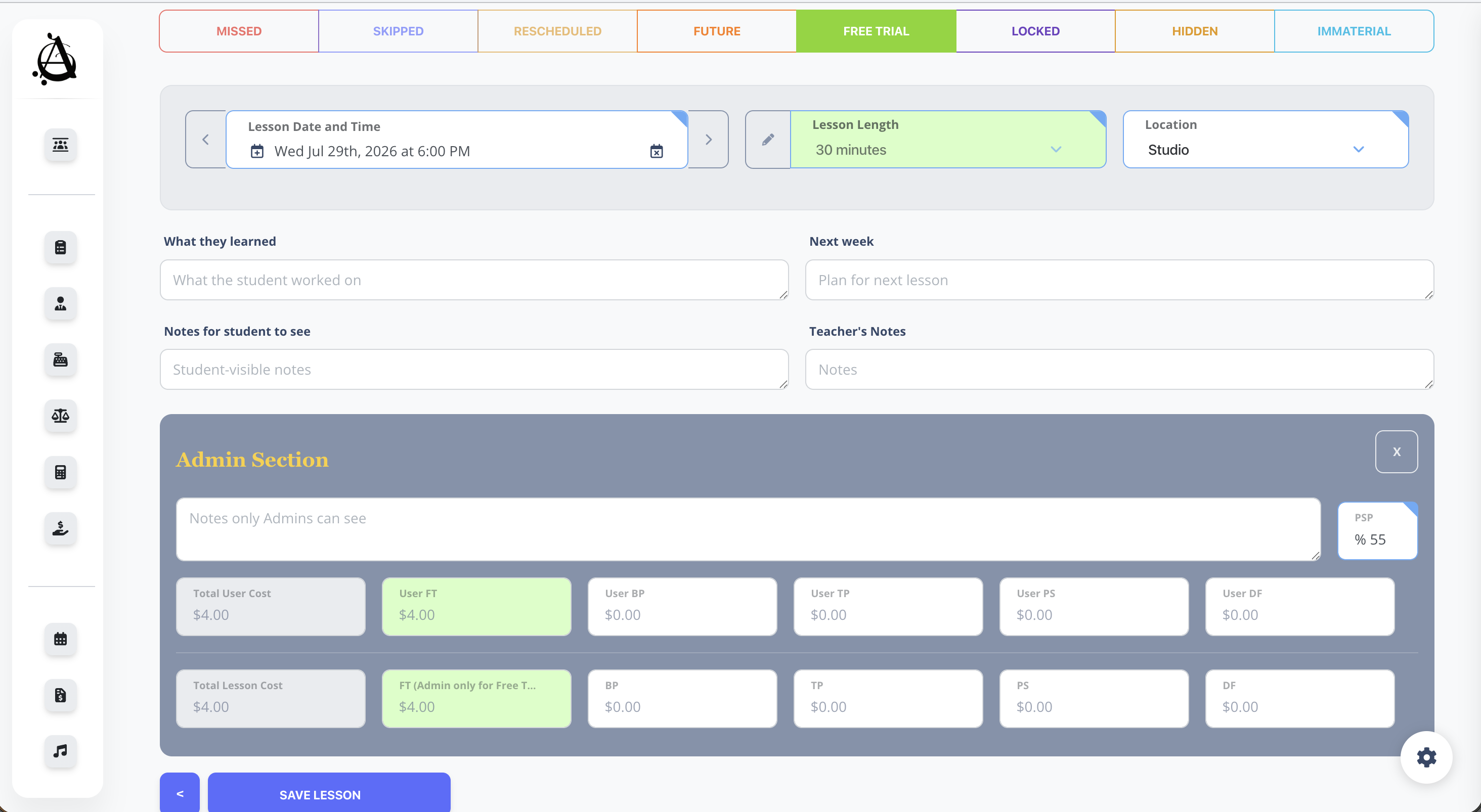Open the Location dropdown
Screen dimensions: 1481x812
coord(1266,140)
